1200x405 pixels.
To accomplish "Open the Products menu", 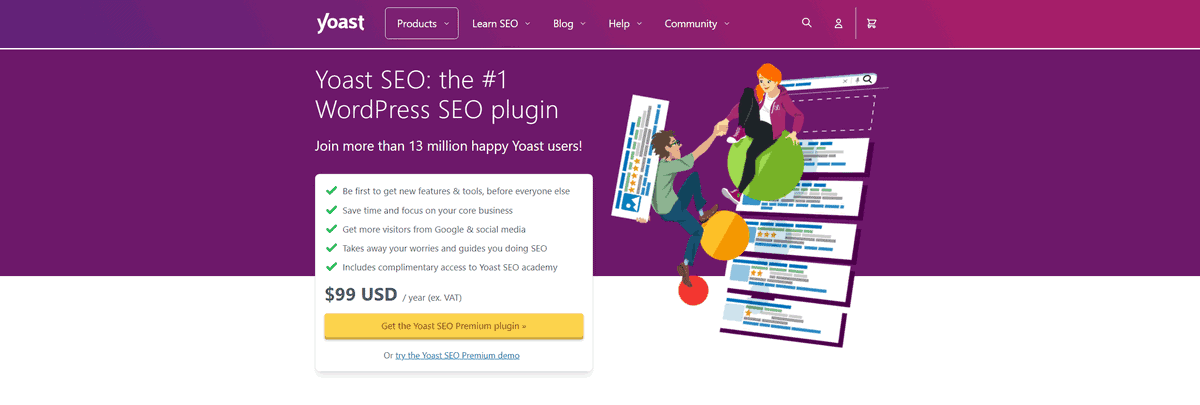I will 422,23.
